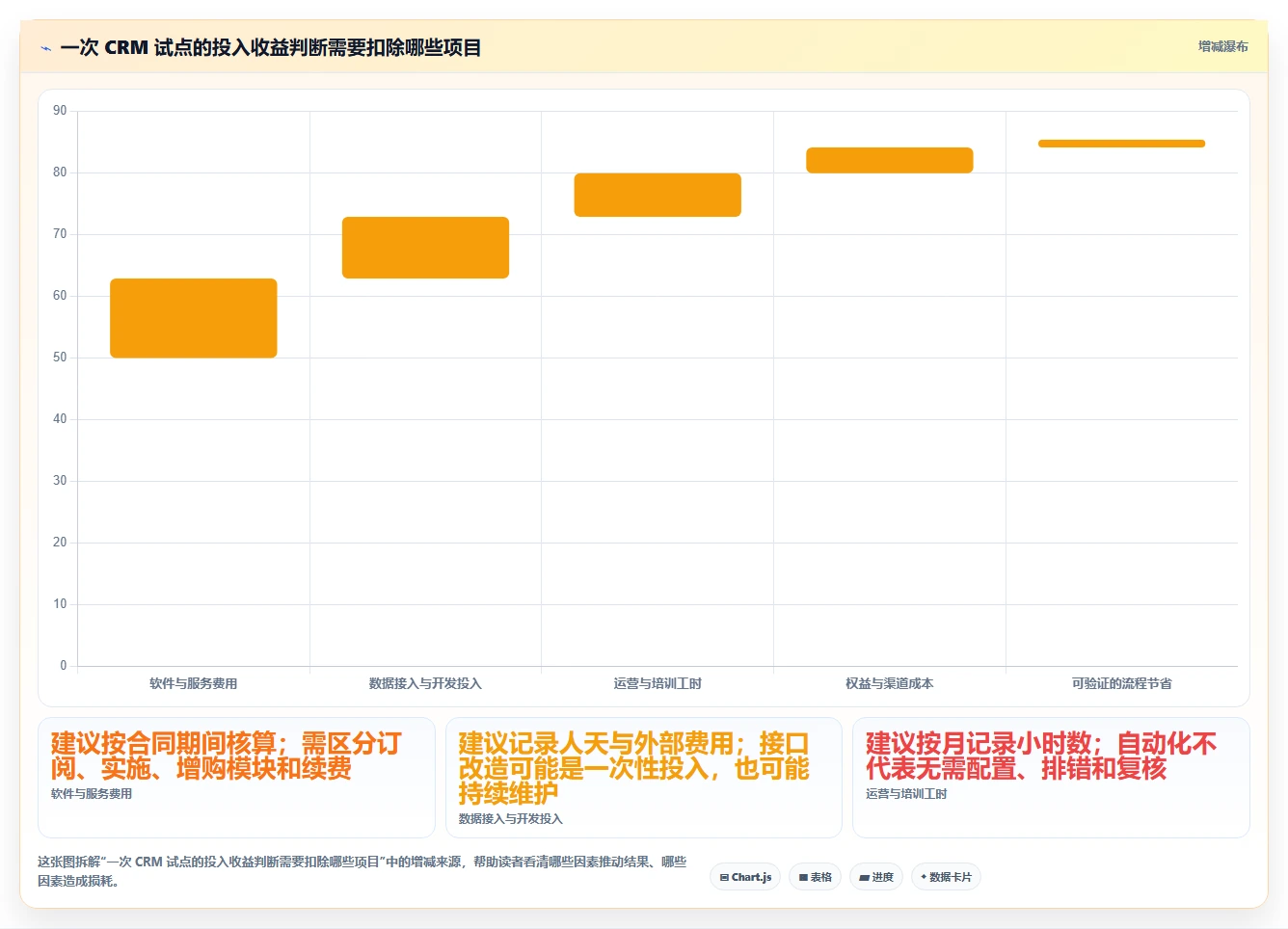Click x-axis label 软件与服务费用

click(194, 683)
